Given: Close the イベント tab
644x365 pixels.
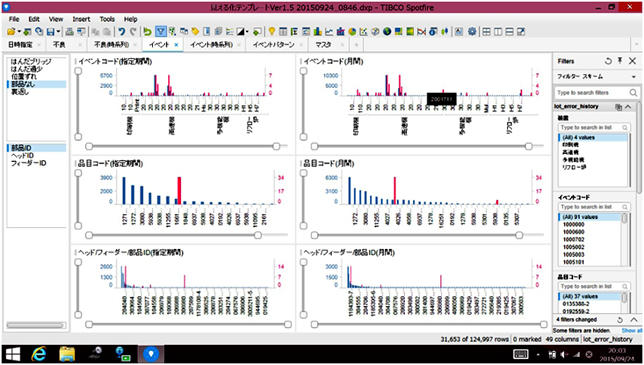Looking at the screenshot, I should (x=176, y=45).
